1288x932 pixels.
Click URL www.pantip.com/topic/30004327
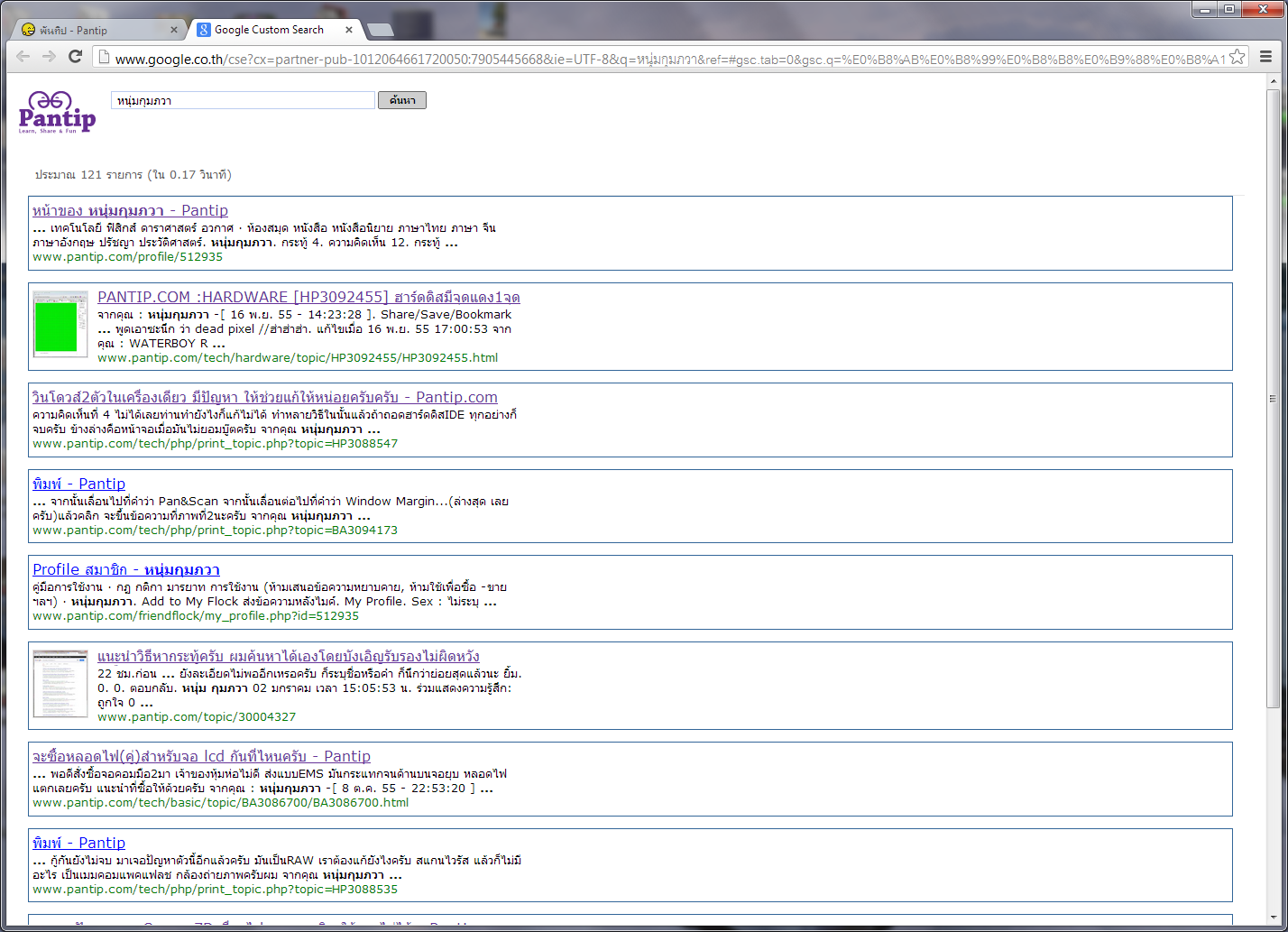pyautogui.click(x=197, y=716)
